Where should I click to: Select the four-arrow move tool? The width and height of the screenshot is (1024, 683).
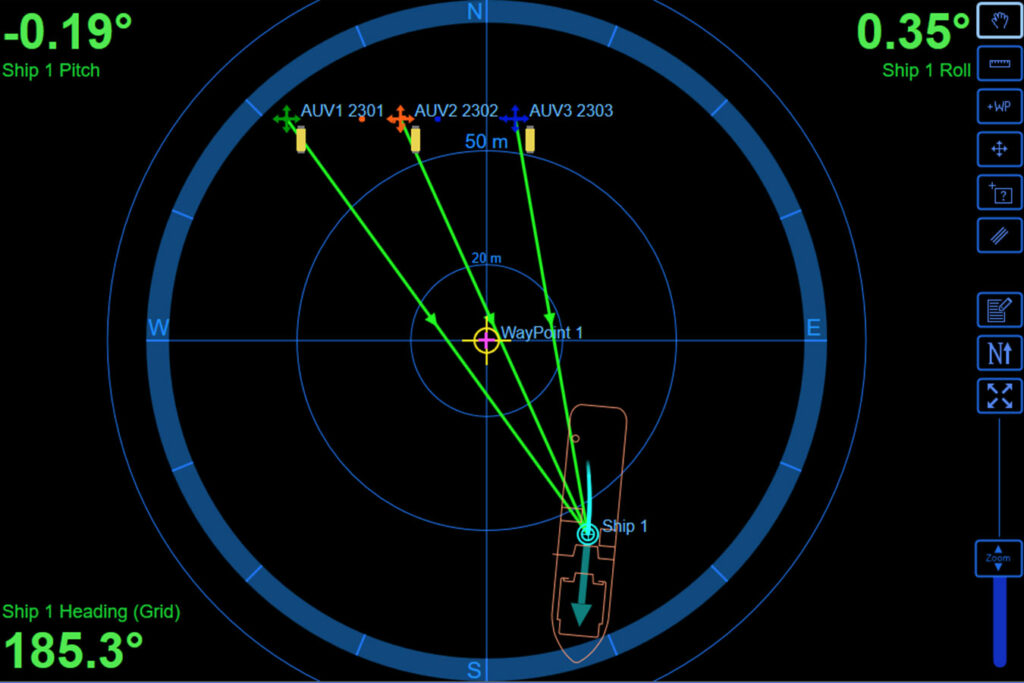pyautogui.click(x=999, y=150)
